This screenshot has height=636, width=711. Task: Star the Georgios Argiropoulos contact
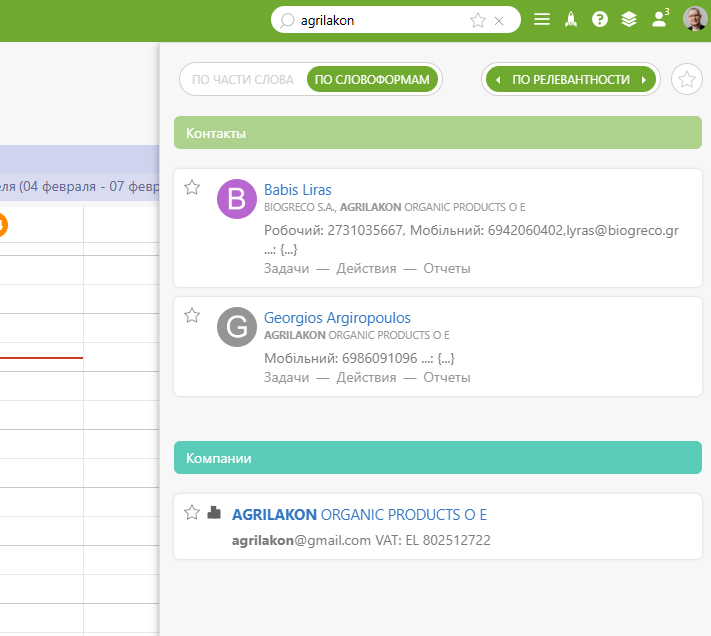(192, 315)
